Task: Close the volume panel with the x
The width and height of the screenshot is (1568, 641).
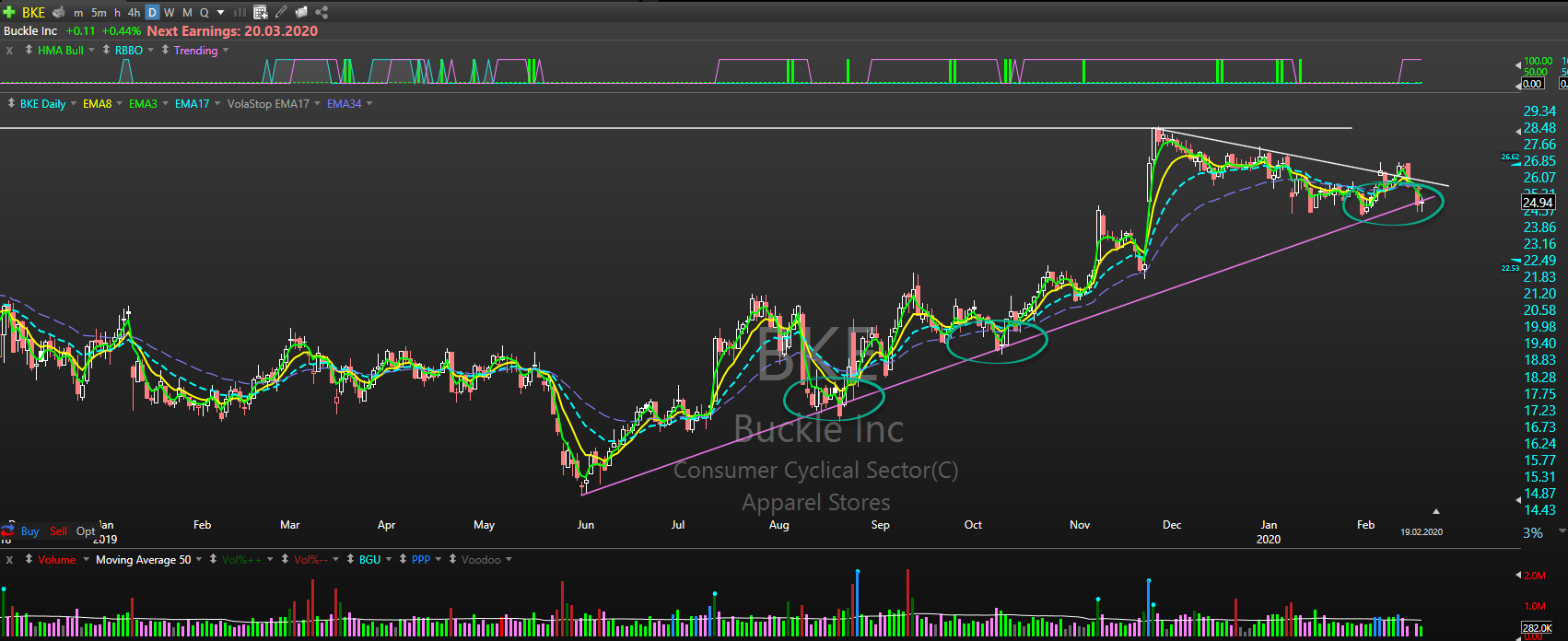Action: (x=9, y=560)
